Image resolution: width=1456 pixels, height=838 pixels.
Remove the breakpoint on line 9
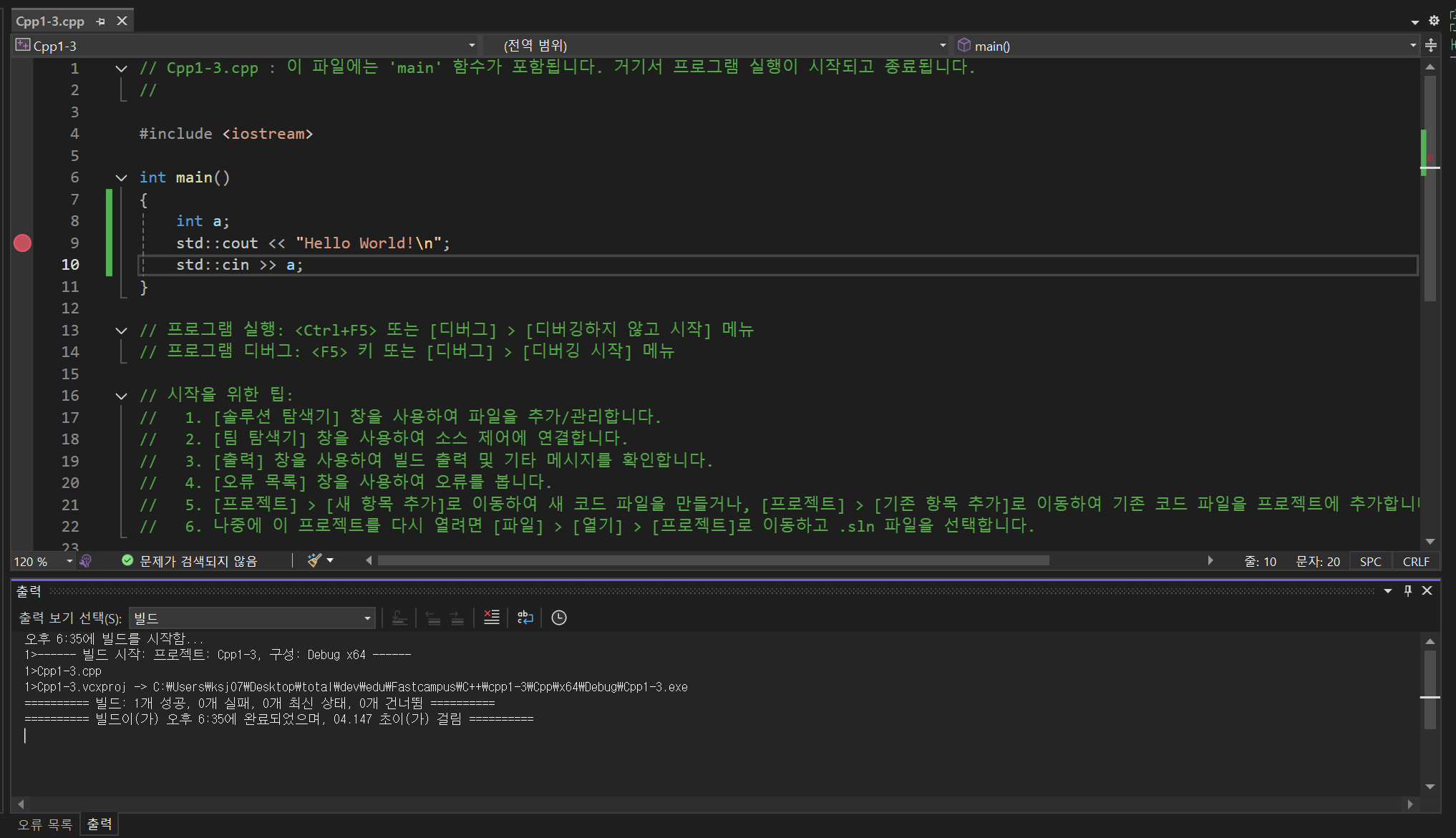pyautogui.click(x=22, y=243)
